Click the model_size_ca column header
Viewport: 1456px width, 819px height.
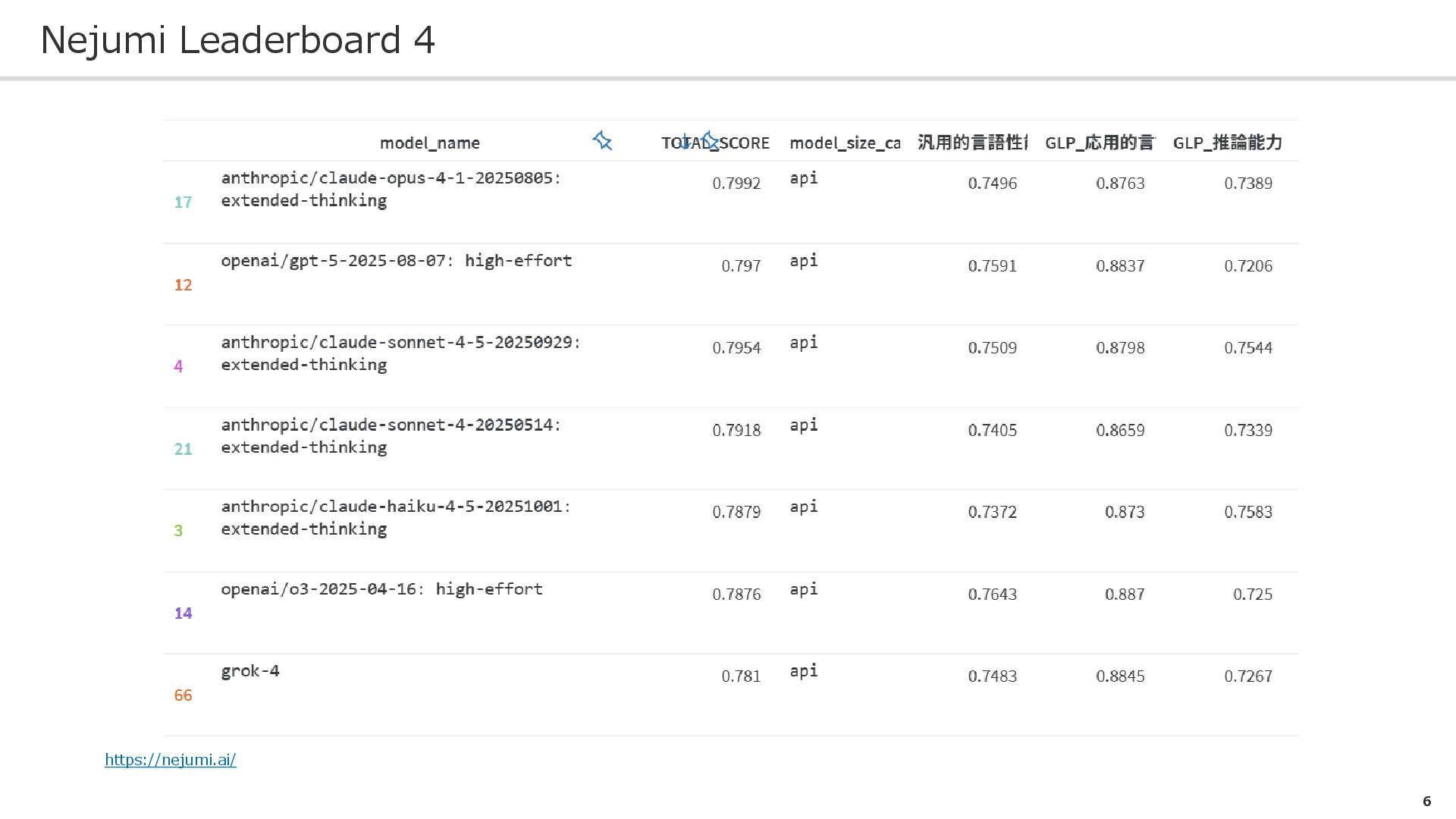(844, 143)
